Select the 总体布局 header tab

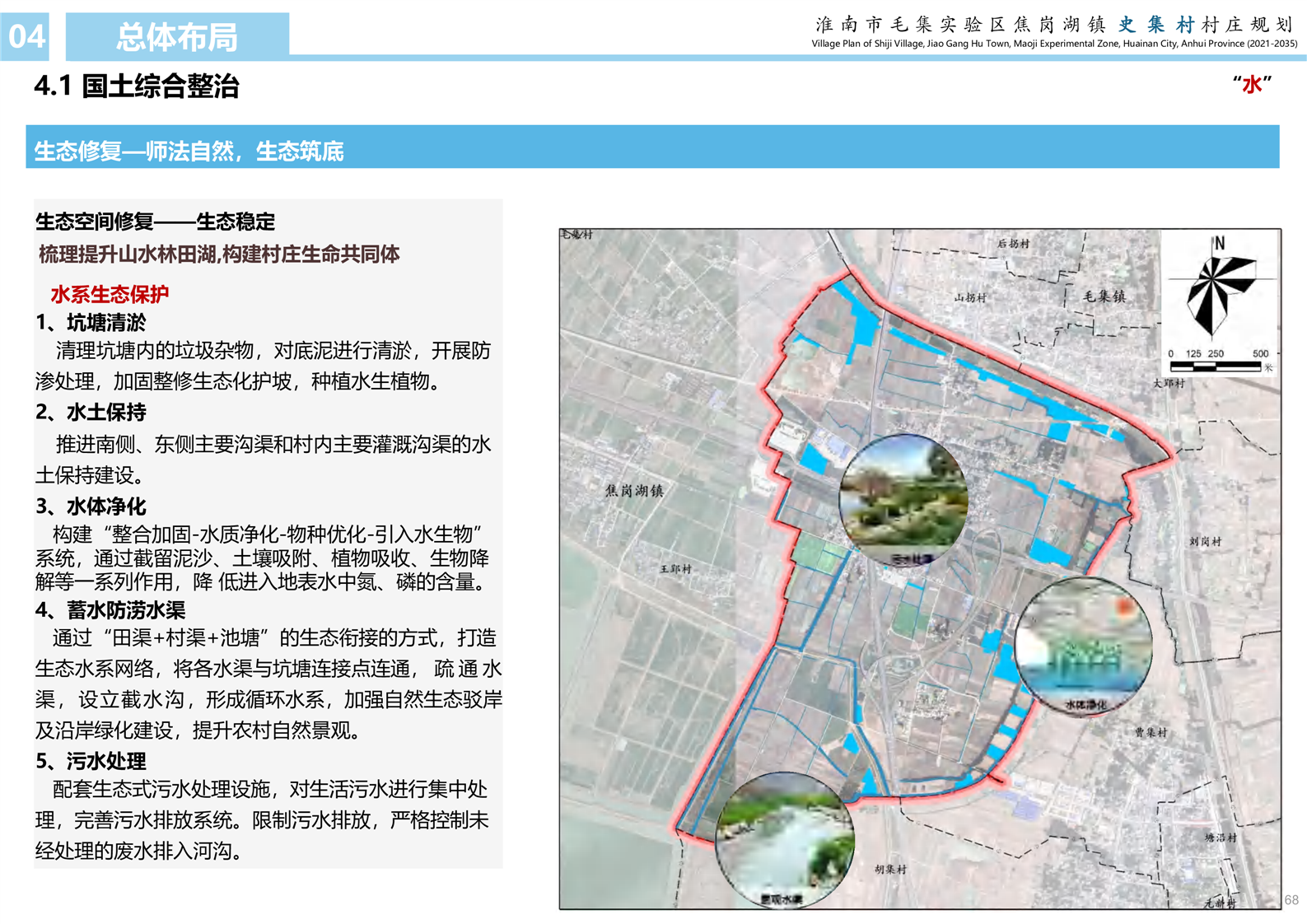click(x=177, y=37)
